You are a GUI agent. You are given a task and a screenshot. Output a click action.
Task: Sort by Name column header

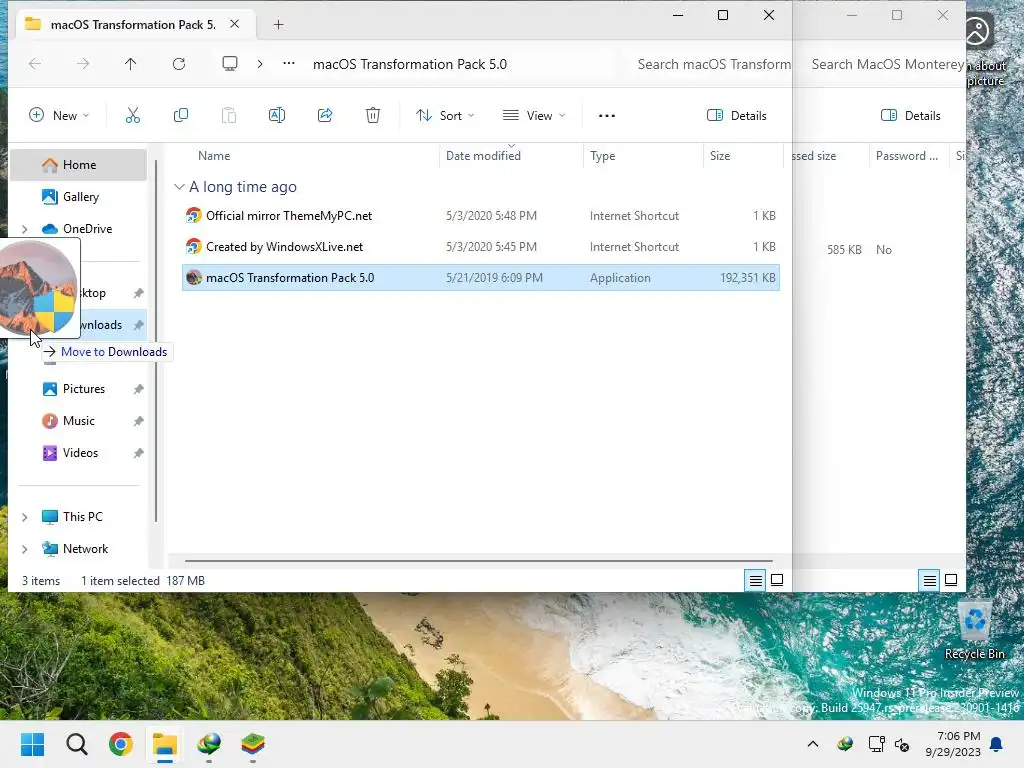point(214,155)
